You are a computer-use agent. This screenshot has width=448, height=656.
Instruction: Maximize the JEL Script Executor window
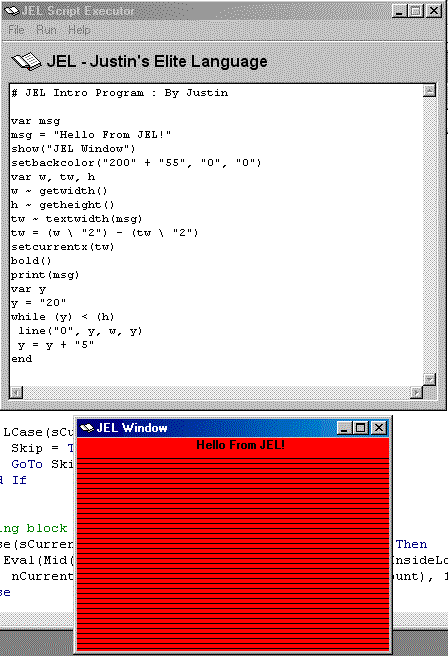tap(416, 11)
